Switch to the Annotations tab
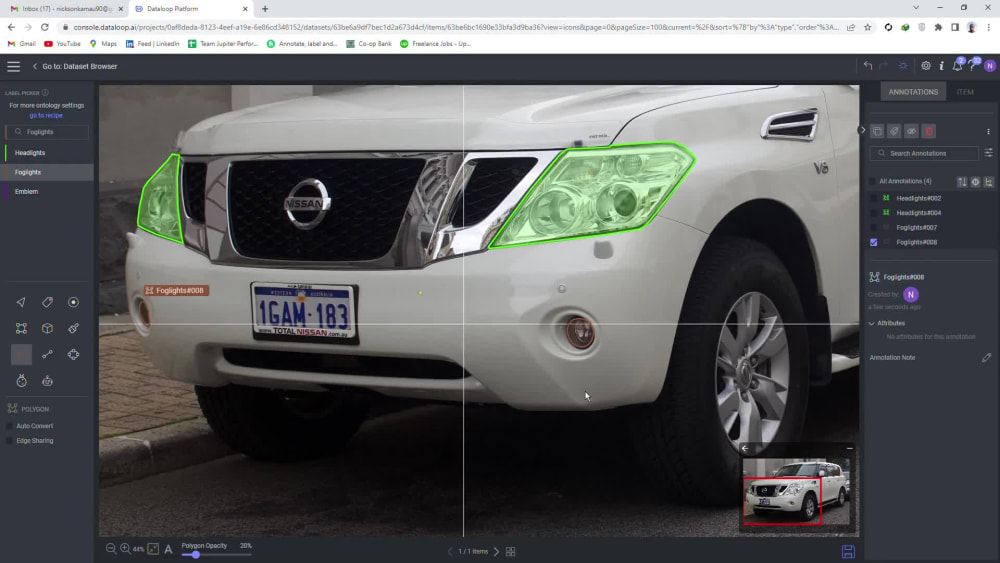Screen dimensions: 1000x563 click(x=913, y=92)
